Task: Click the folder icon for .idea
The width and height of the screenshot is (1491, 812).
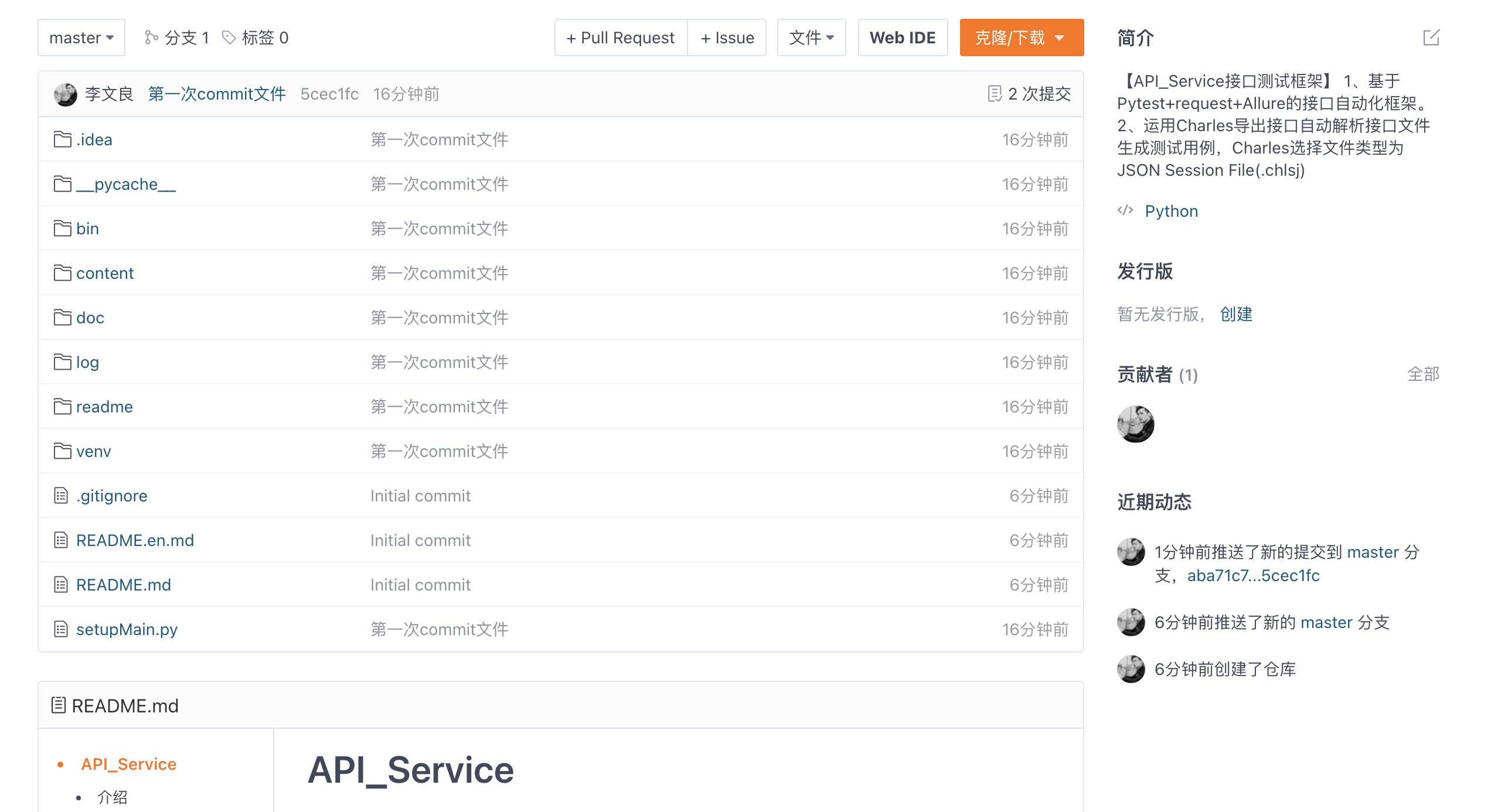Action: (62, 139)
